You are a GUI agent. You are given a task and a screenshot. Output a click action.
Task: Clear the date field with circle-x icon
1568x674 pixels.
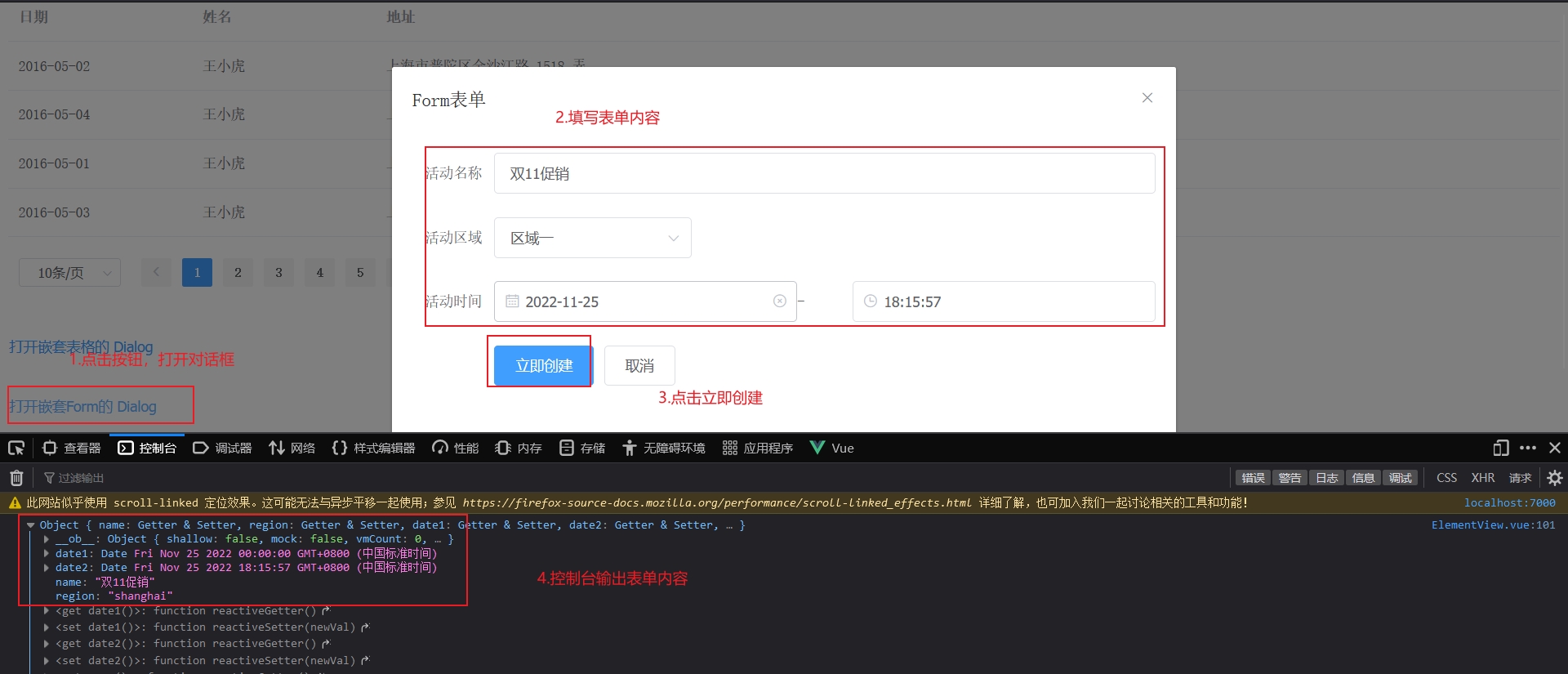[x=779, y=301]
